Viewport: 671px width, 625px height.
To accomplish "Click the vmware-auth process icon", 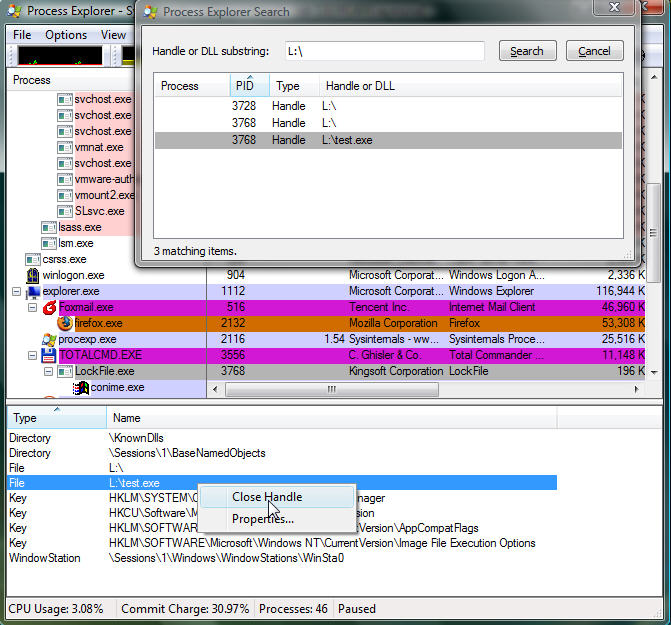I will tap(65, 179).
